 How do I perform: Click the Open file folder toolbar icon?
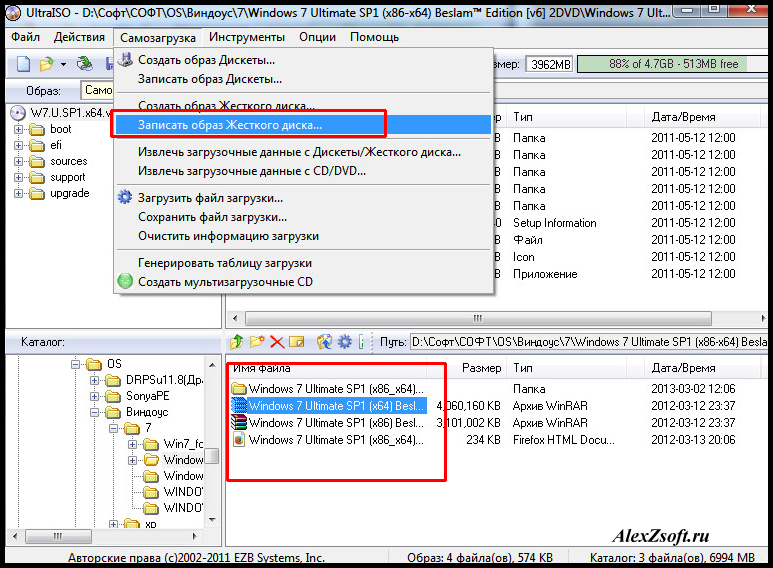(x=46, y=64)
